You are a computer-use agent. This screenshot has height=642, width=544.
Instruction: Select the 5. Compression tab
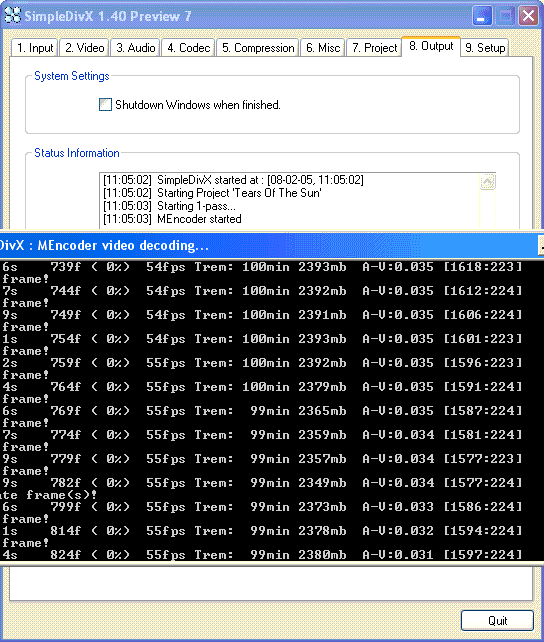257,48
